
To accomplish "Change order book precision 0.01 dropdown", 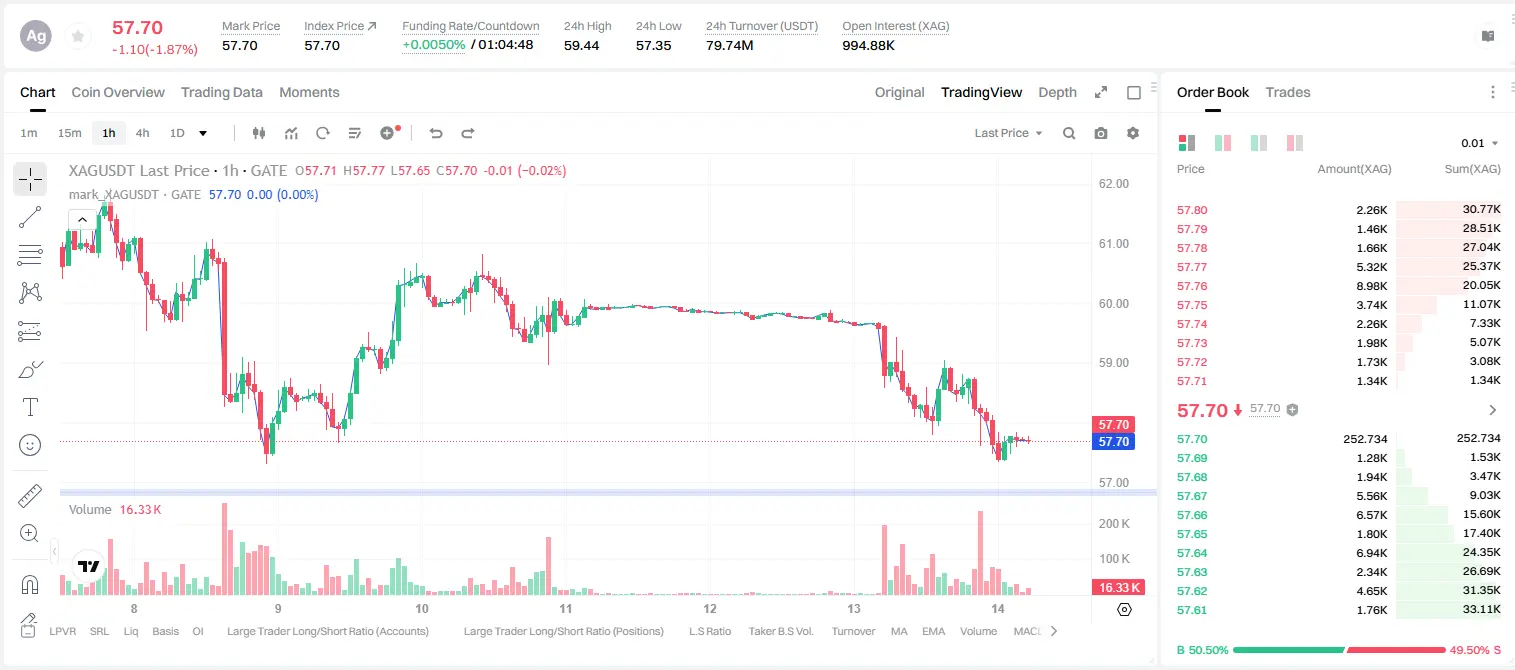I will (1480, 143).
